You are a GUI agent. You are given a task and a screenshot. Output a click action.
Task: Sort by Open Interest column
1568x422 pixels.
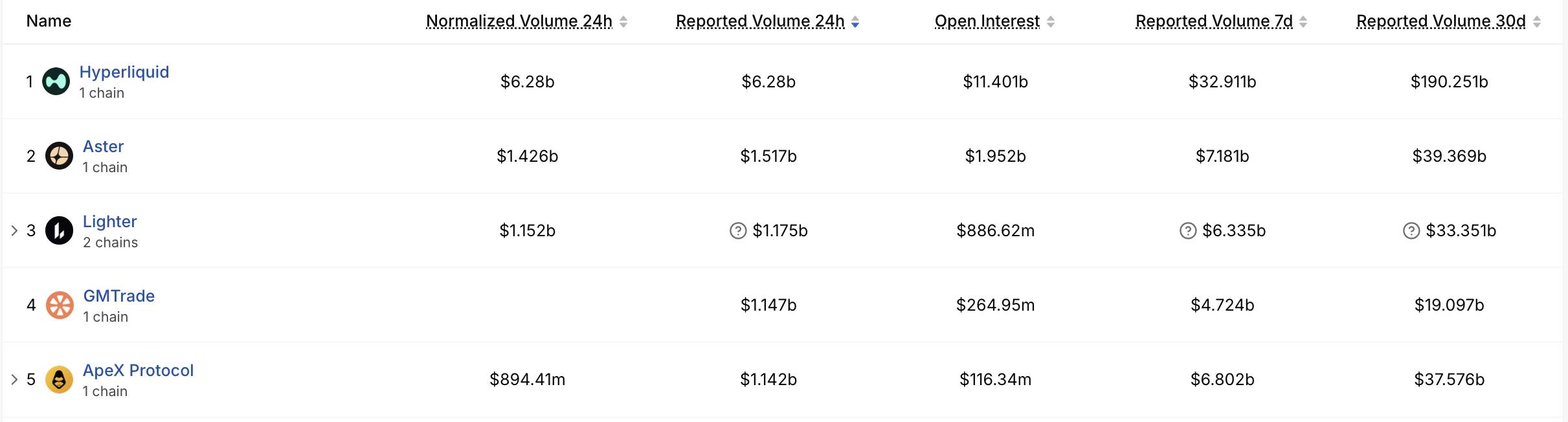point(994,21)
